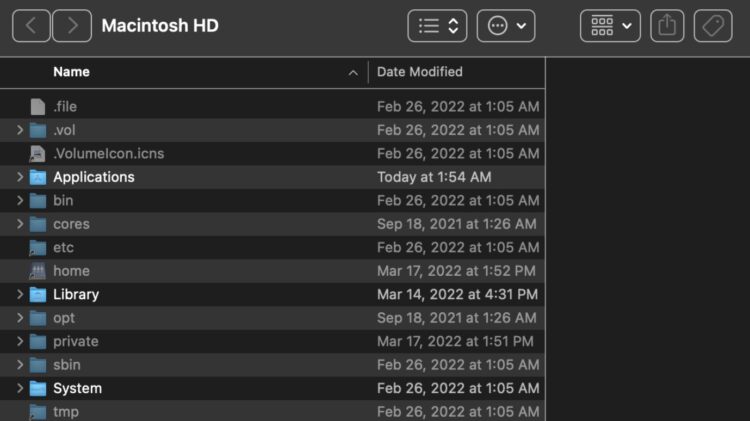Viewport: 750px width, 421px height.
Task: Expand the Library folder disclosure arrow
Action: tap(20, 295)
